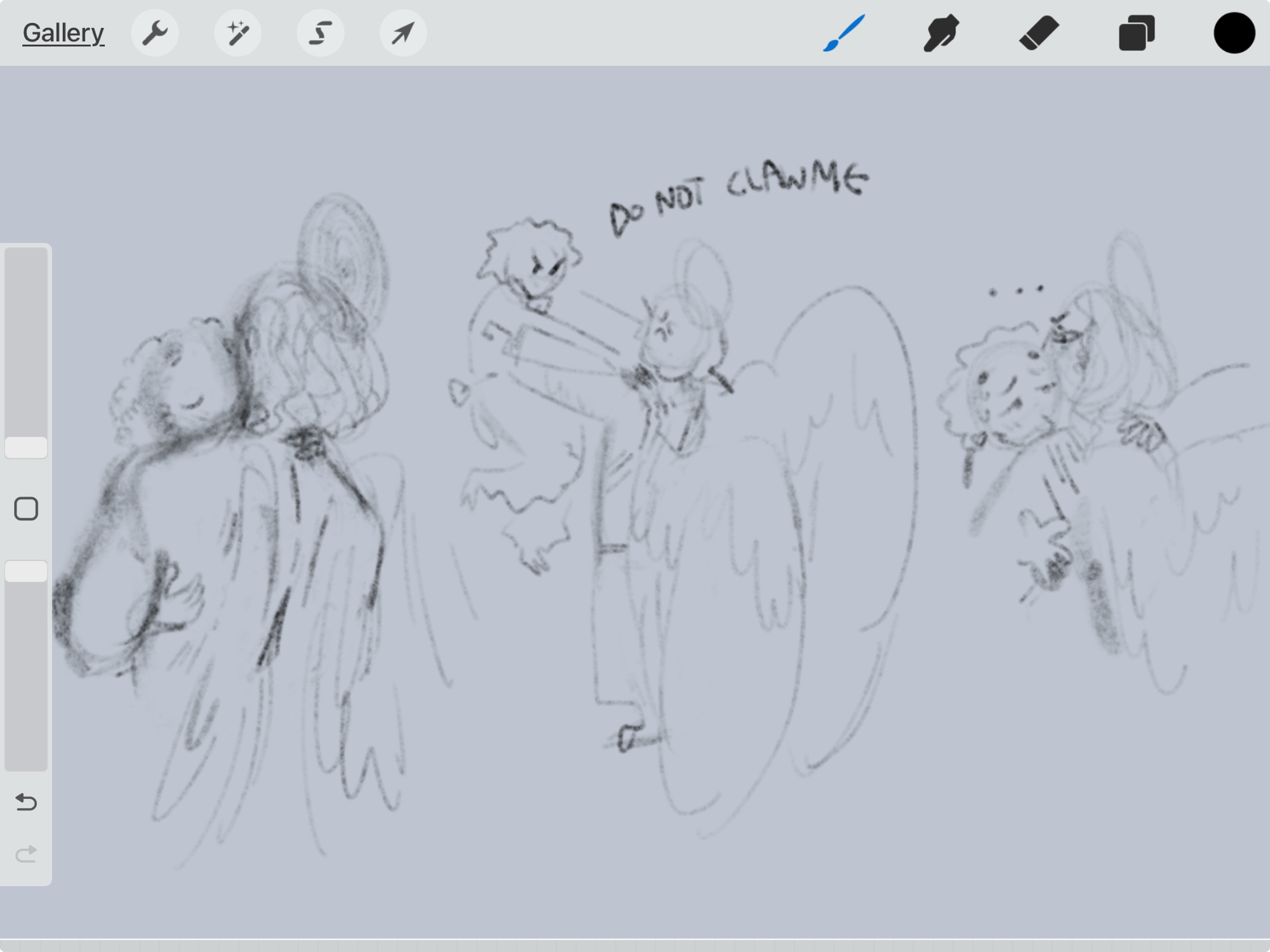Activate the Transform arrow tool

click(403, 33)
